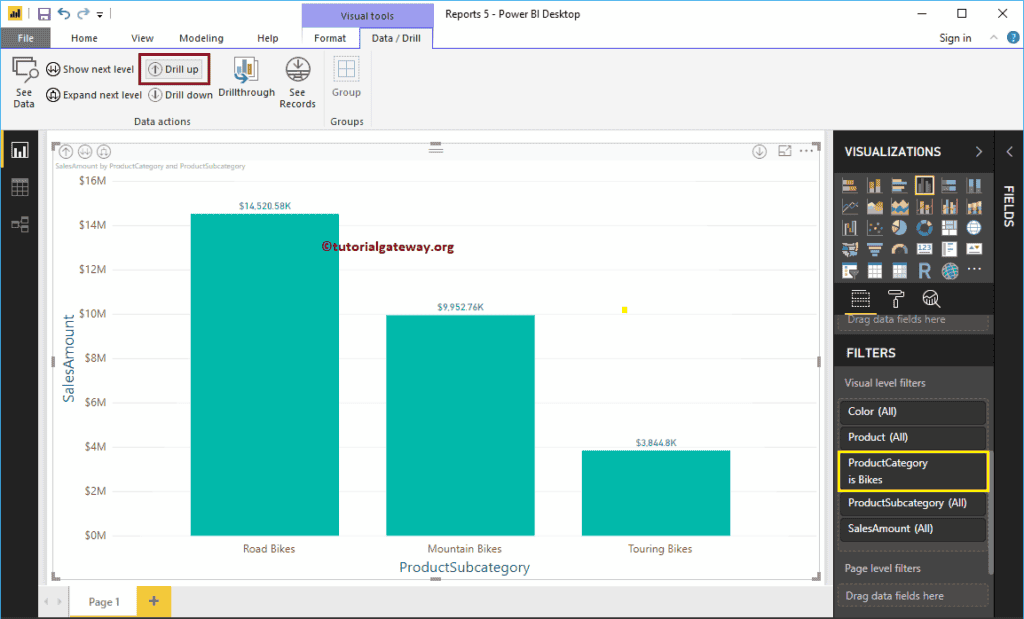Switch to the Modeling ribbon tab
Viewport: 1024px width, 619px height.
[x=201, y=38]
